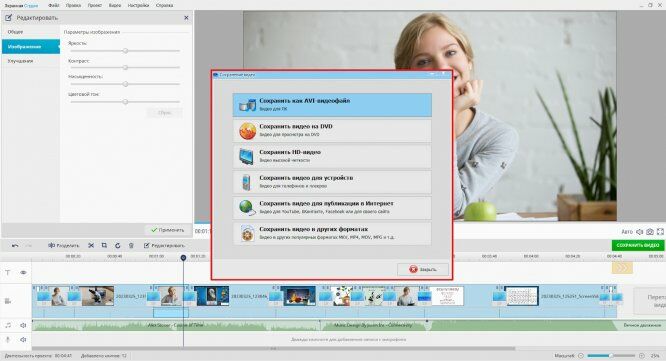Image resolution: width=666 pixels, height=361 pixels.
Task: Open the Файл menu
Action: coord(54,6)
